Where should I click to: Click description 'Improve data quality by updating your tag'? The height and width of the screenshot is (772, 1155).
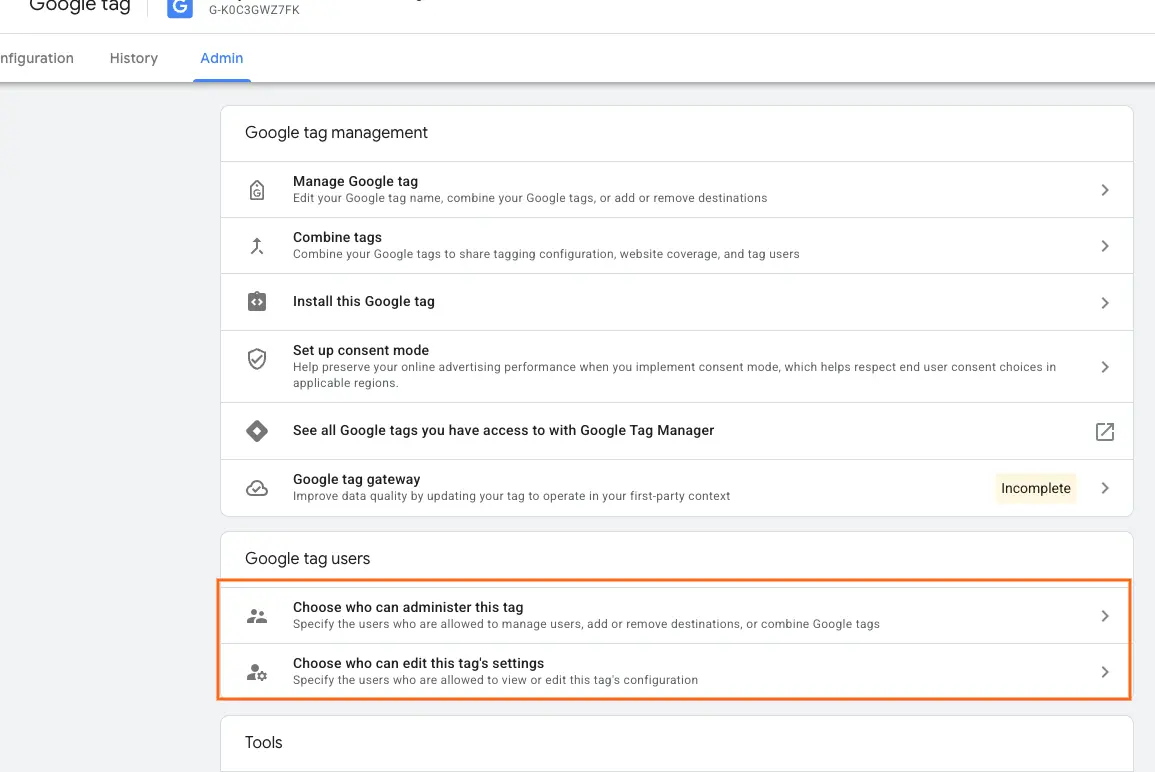tap(511, 496)
